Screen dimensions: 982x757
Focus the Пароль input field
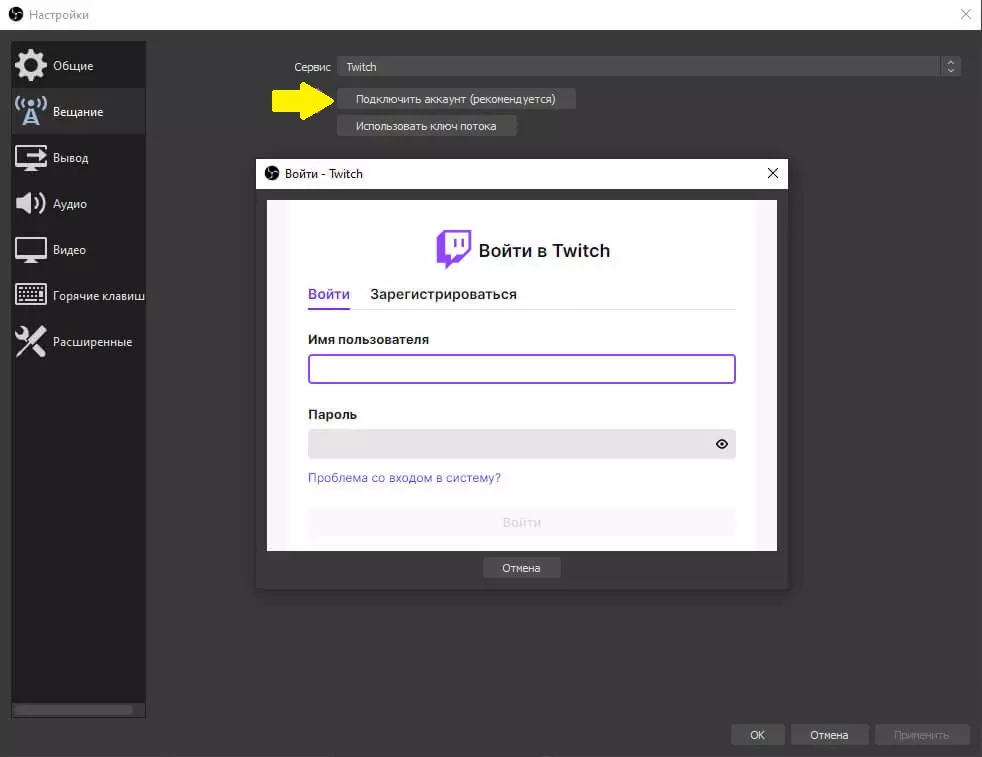522,444
